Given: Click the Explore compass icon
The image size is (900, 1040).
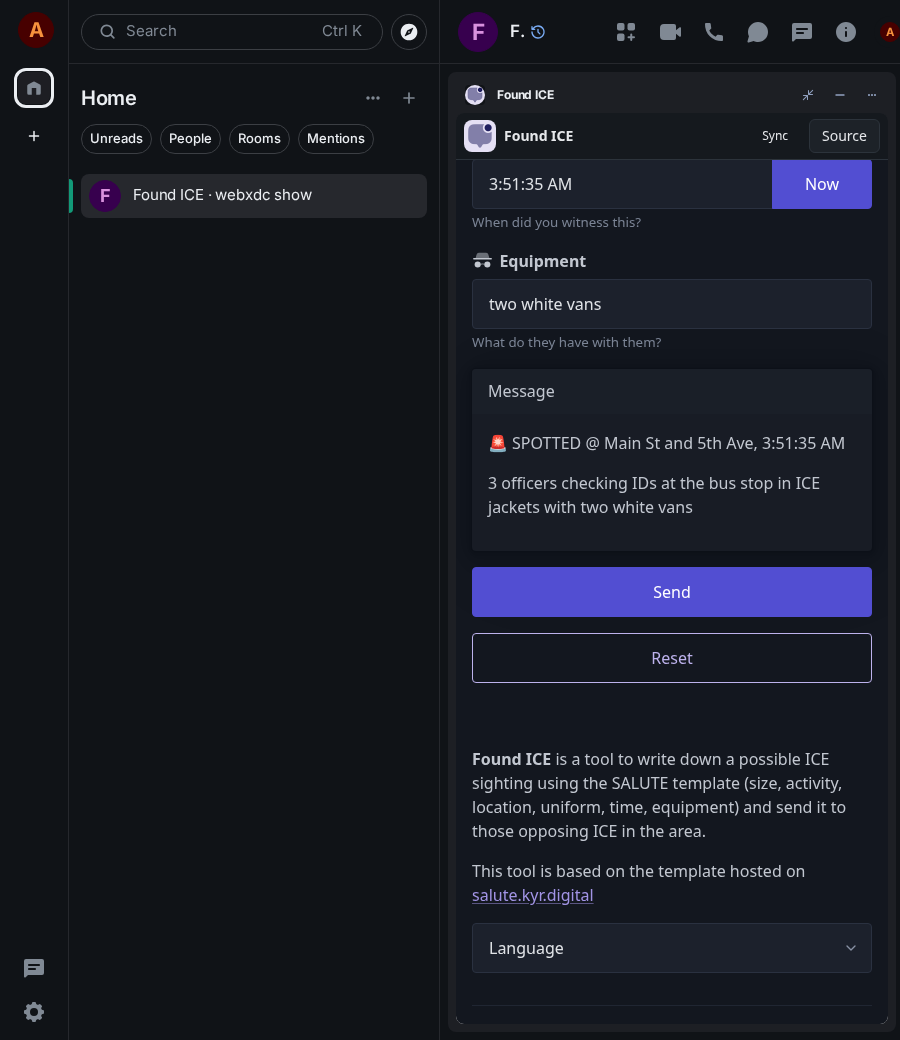Looking at the screenshot, I should click(x=409, y=32).
